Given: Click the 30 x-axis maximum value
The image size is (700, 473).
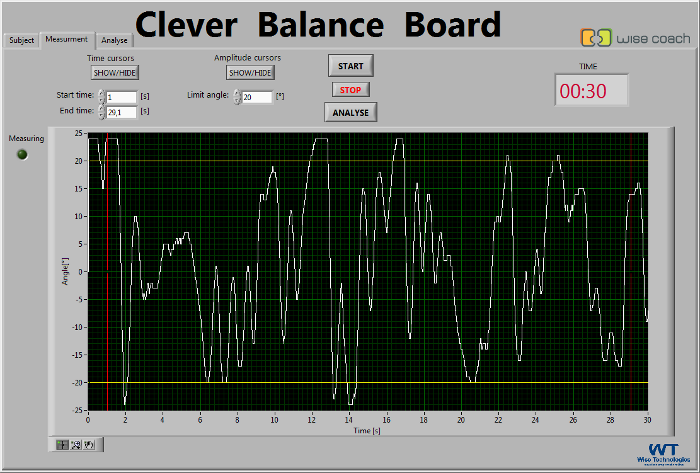Looking at the screenshot, I should tap(647, 419).
